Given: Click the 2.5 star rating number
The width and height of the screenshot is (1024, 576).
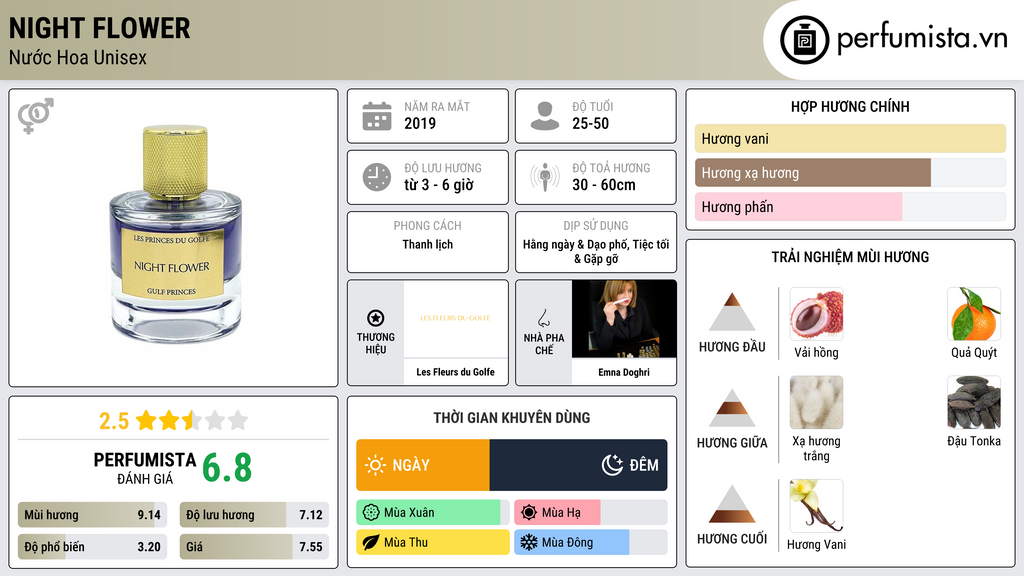Looking at the screenshot, I should pos(114,421).
